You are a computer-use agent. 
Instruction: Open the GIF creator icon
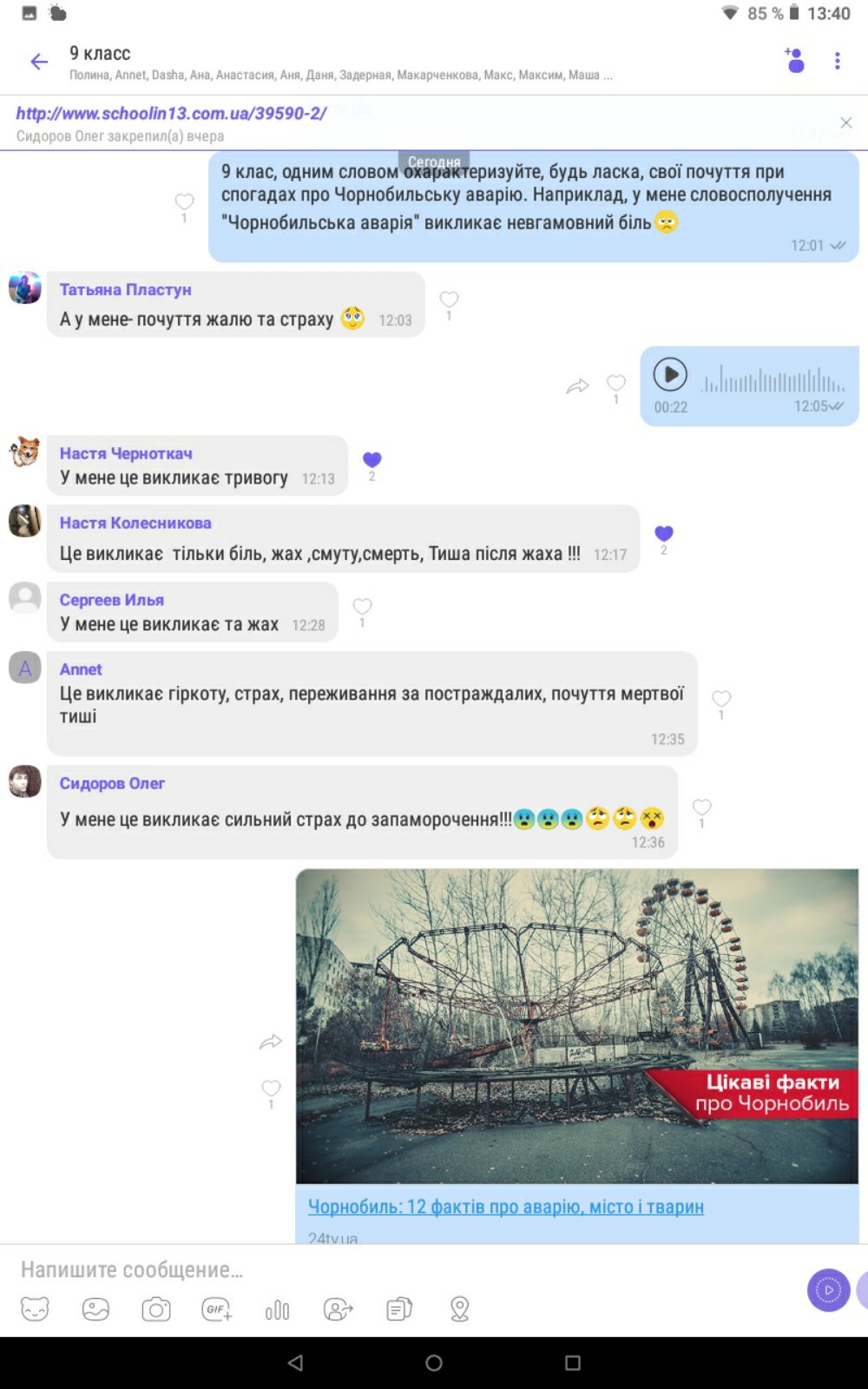point(217,1309)
